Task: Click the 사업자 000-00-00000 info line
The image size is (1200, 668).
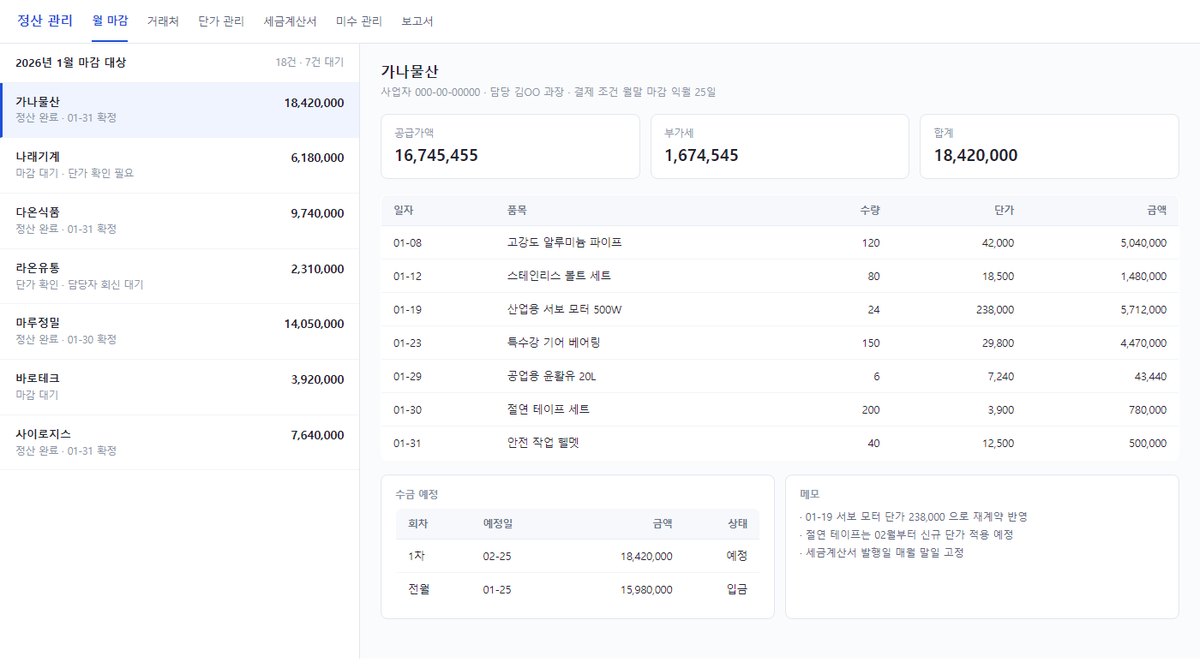Action: [x=548, y=92]
